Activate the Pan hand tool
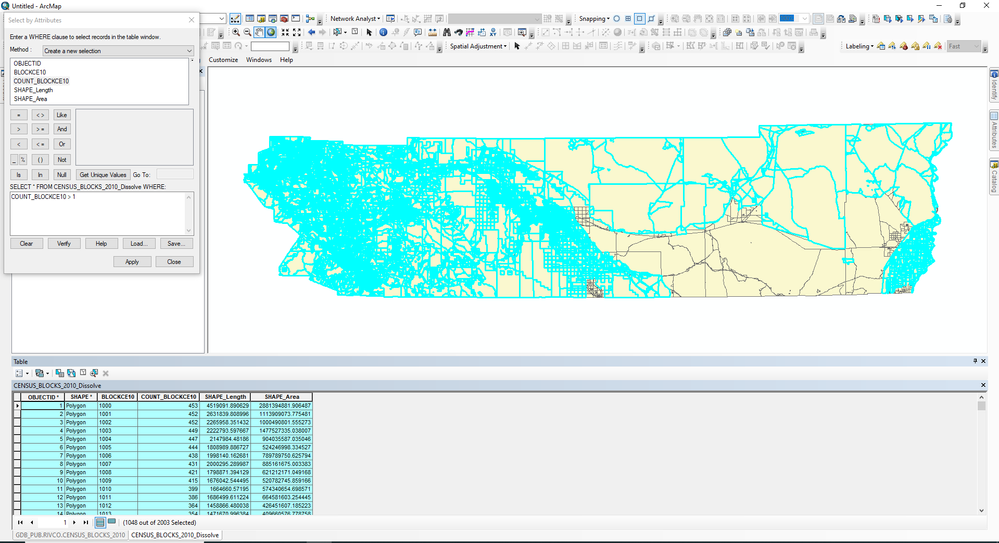999x543 pixels. tap(259, 32)
